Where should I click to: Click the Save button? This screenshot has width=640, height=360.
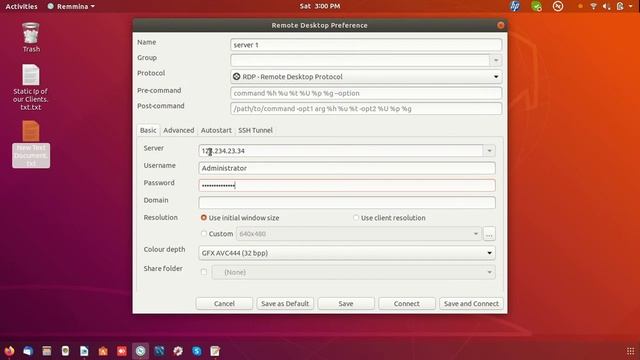click(346, 304)
